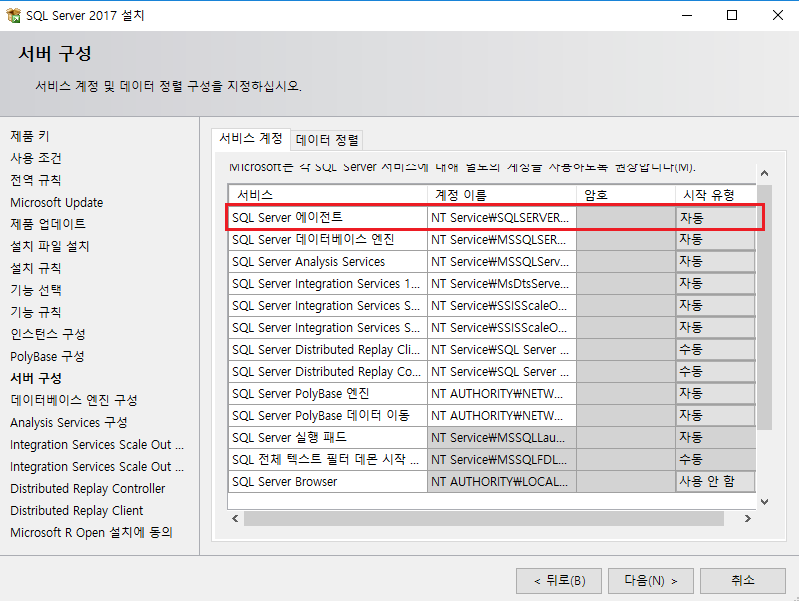Click the 다음(N) > button

651,581
